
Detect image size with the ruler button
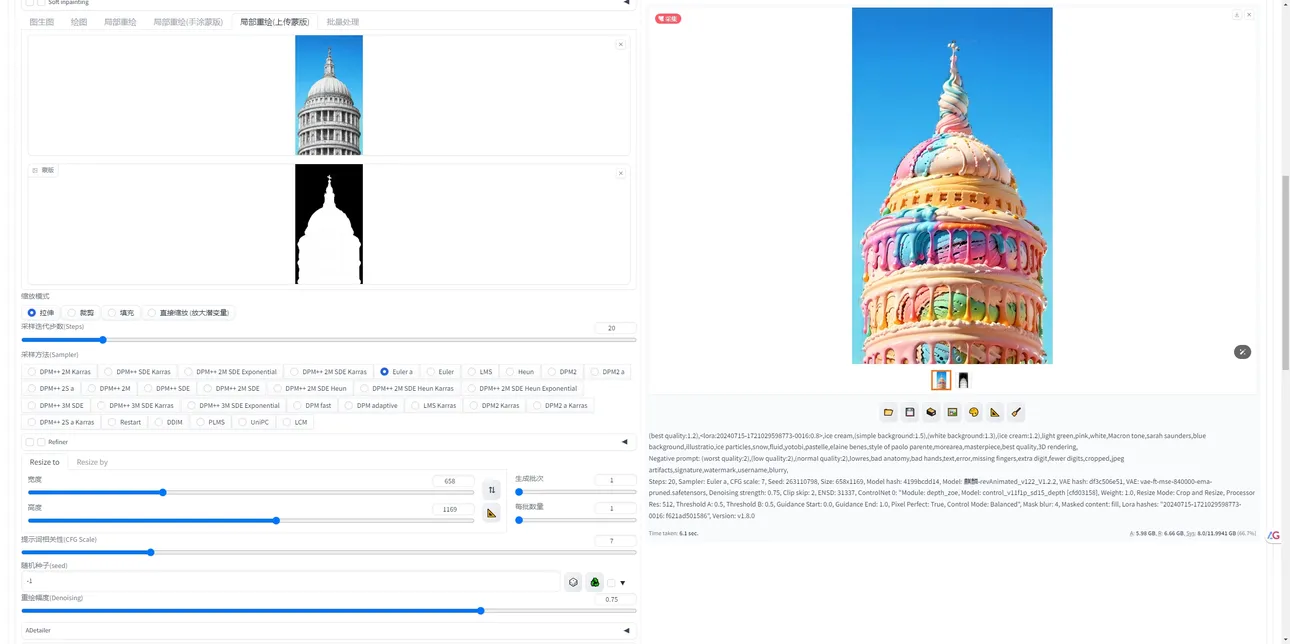(491, 513)
